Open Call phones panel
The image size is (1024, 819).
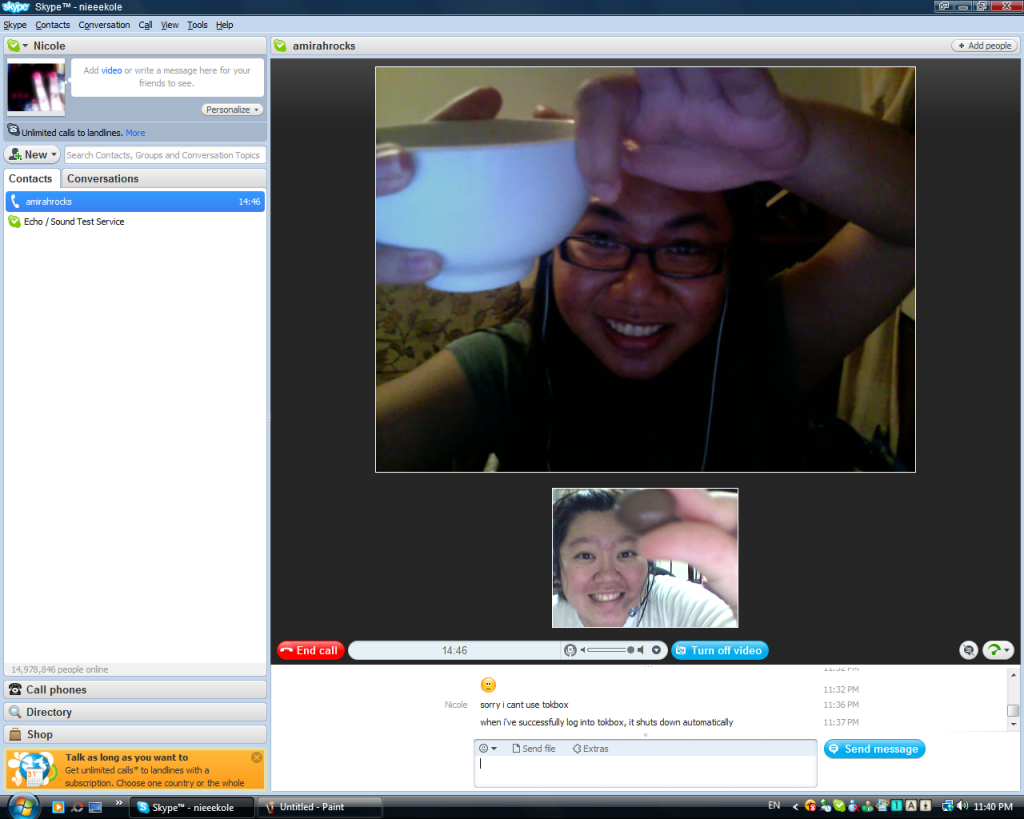[x=135, y=690]
